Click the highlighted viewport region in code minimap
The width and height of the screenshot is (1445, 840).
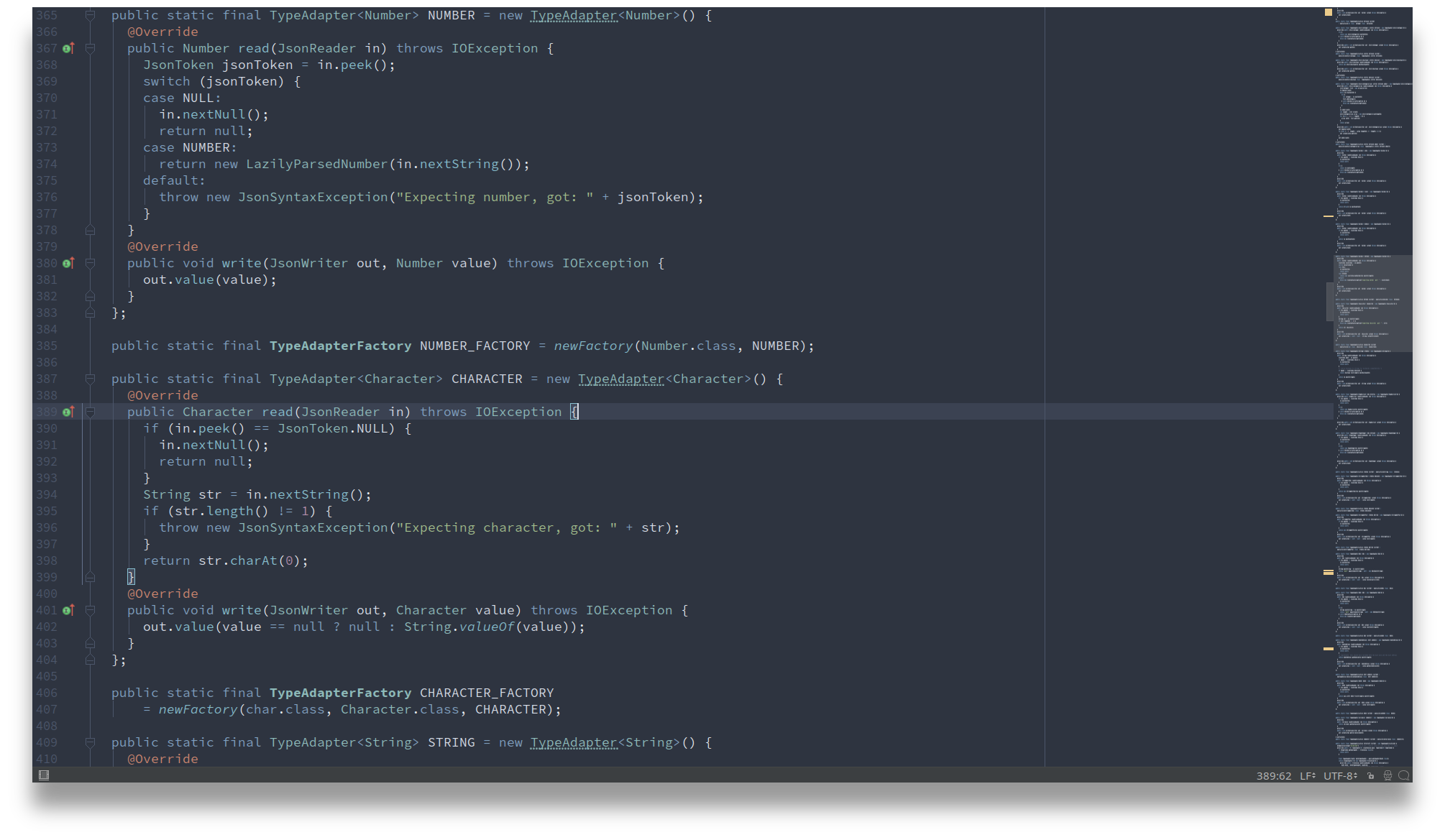click(1373, 303)
